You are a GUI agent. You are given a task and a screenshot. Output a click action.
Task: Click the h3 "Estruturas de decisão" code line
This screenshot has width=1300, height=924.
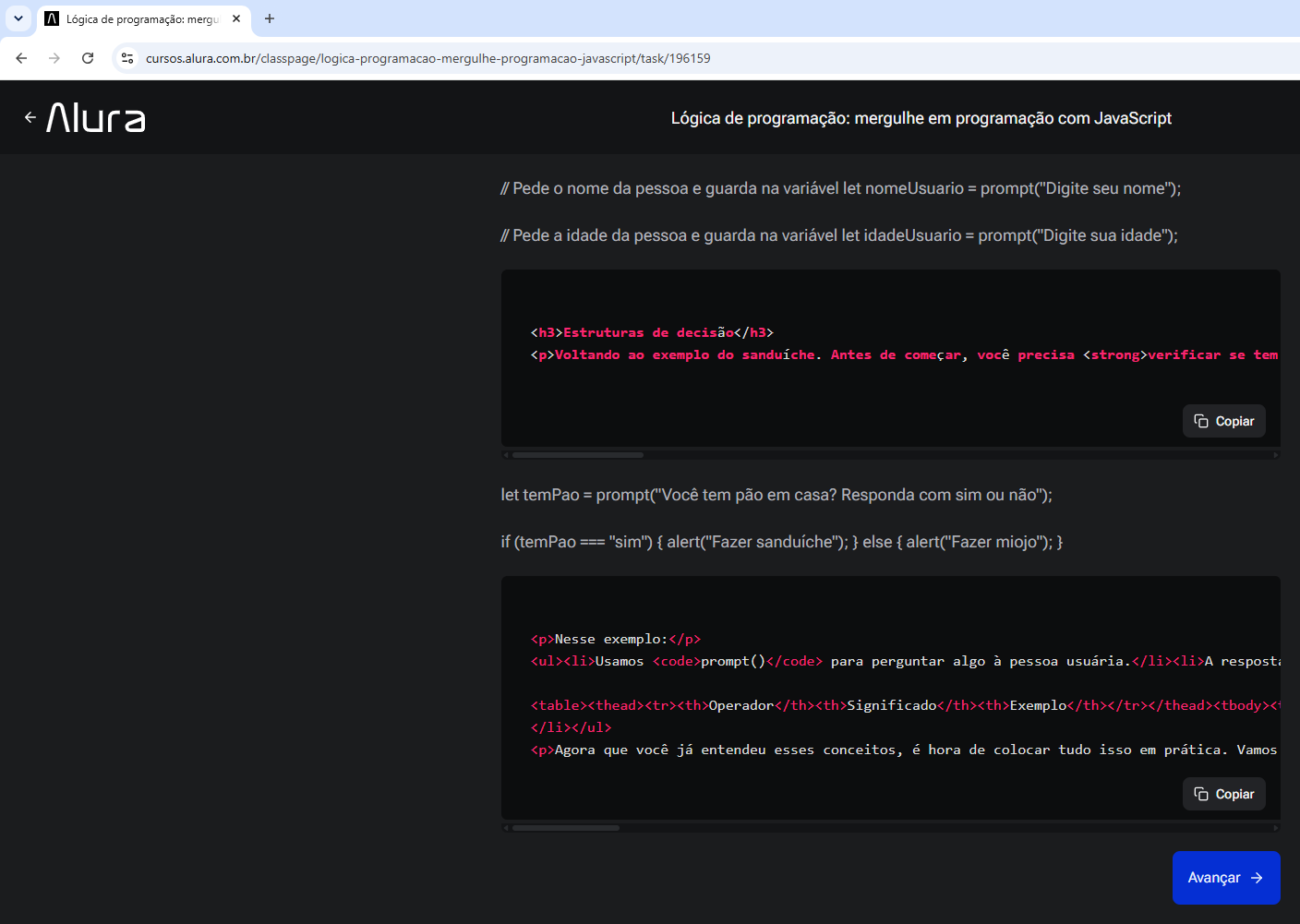pyautogui.click(x=652, y=332)
